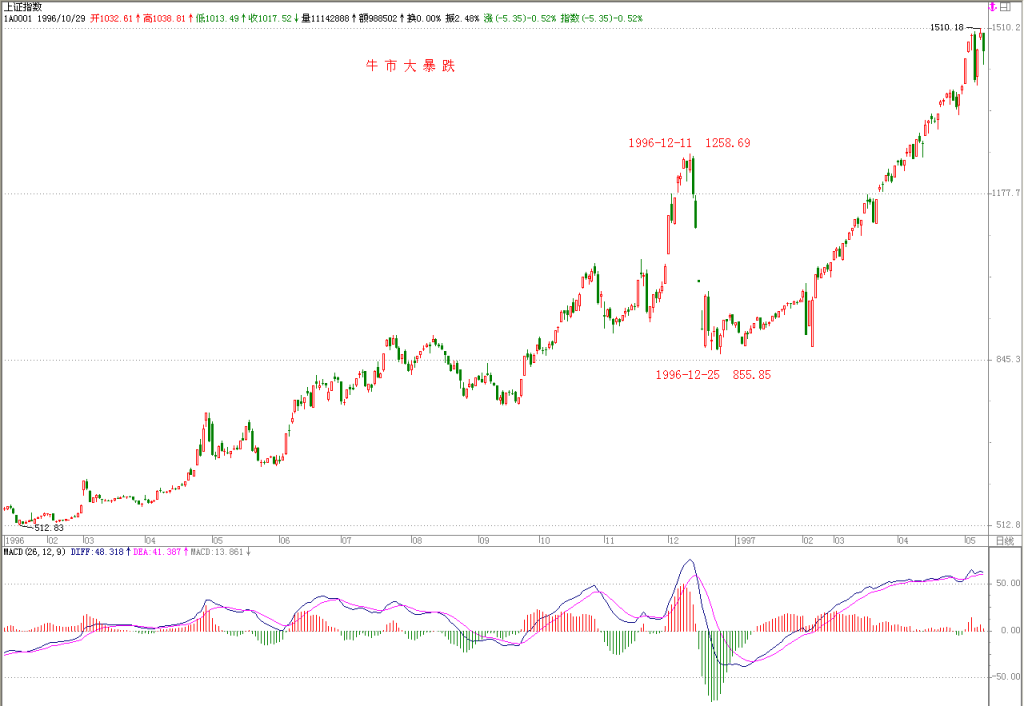1024x706 pixels.
Task: Click the 50.00 MACD scale label
Action: 1008,583
